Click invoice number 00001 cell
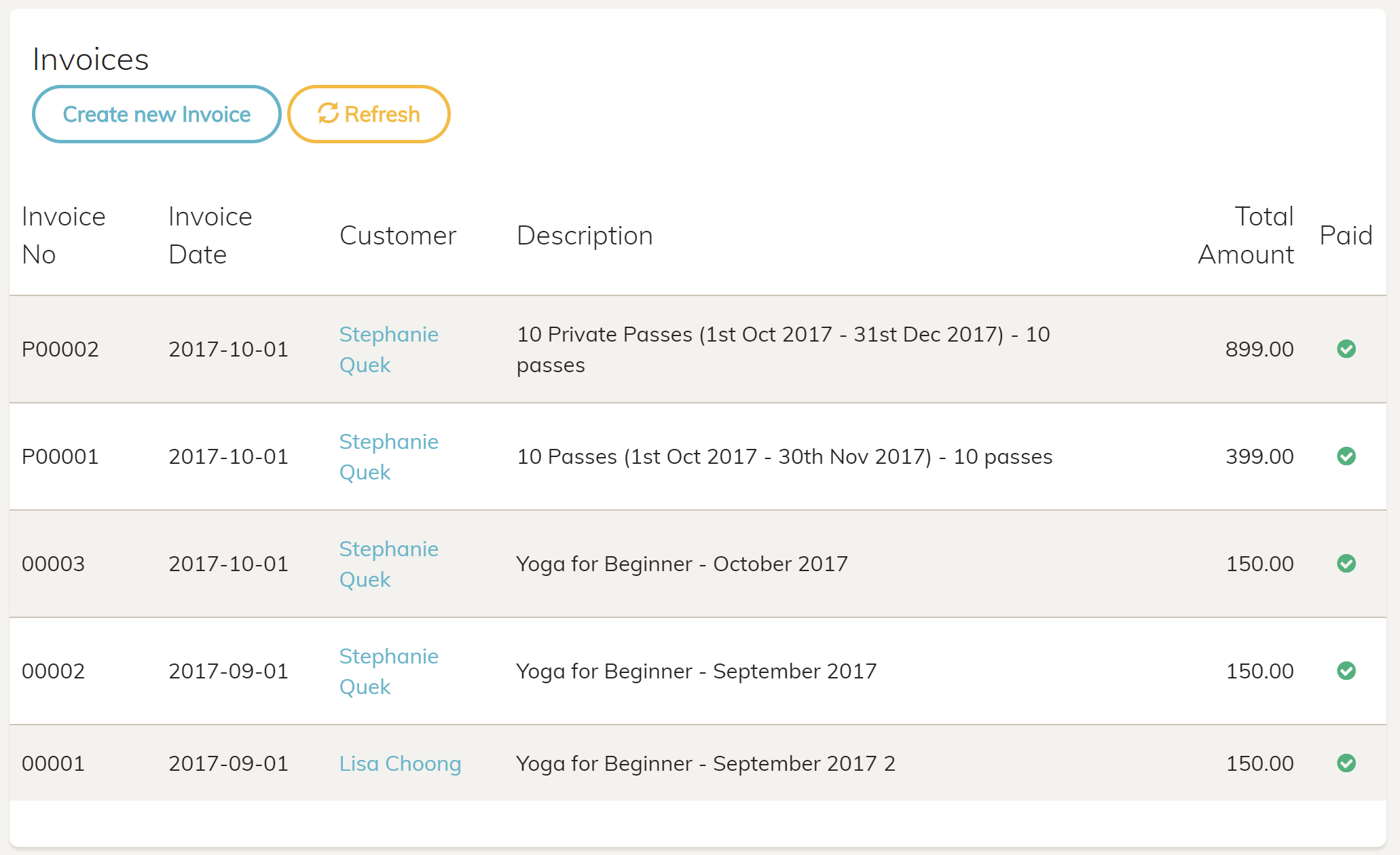 [x=53, y=763]
